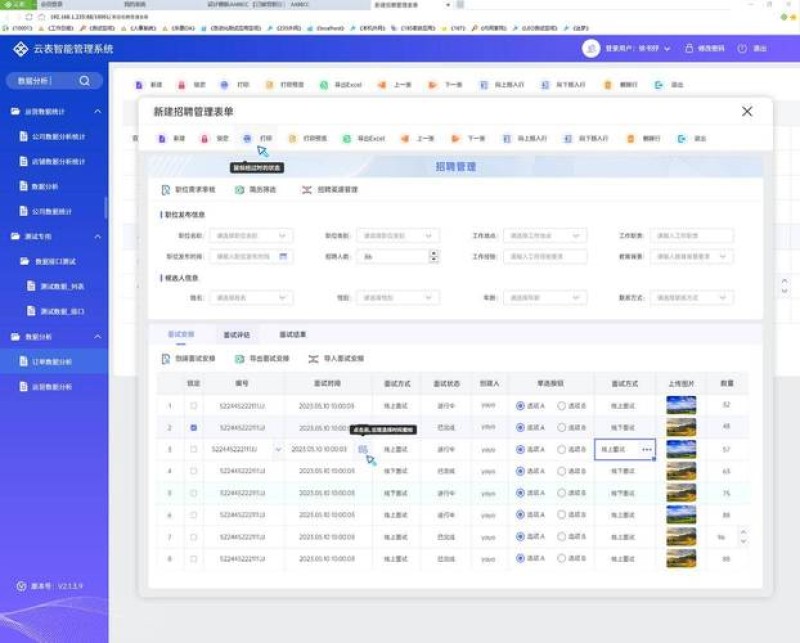Open the 性别 dropdown
The image size is (800, 643).
pos(397,298)
